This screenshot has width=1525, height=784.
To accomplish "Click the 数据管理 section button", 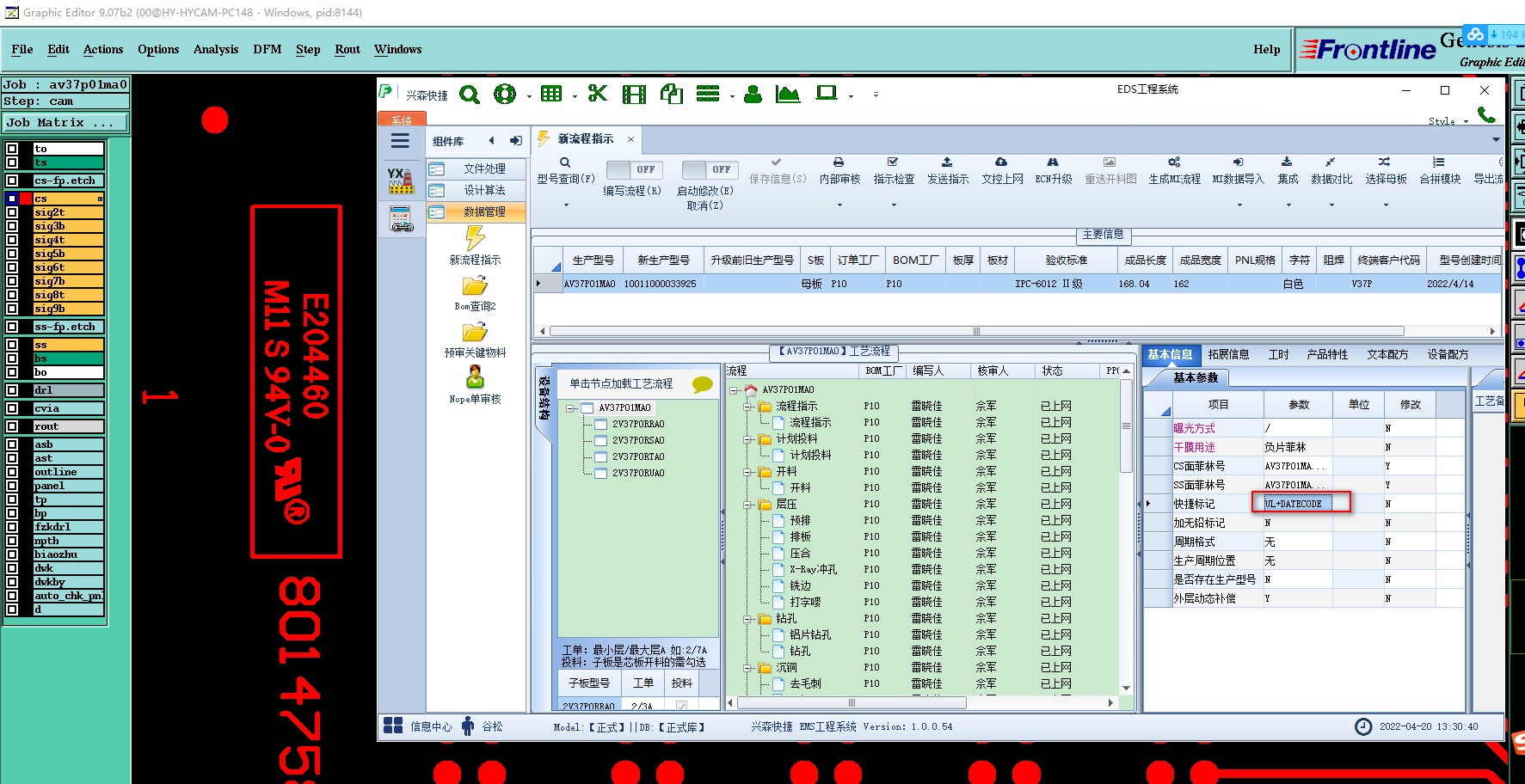I will (x=477, y=211).
